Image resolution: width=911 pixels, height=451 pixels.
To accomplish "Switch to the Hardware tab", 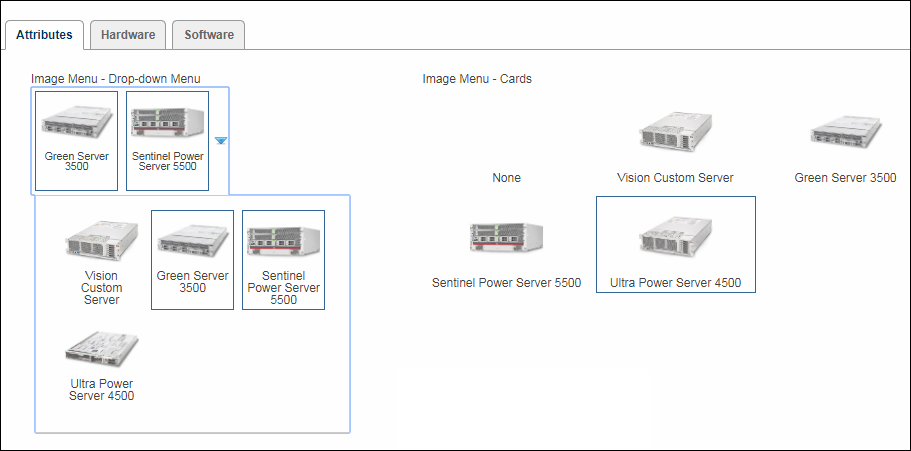I will click(x=128, y=35).
